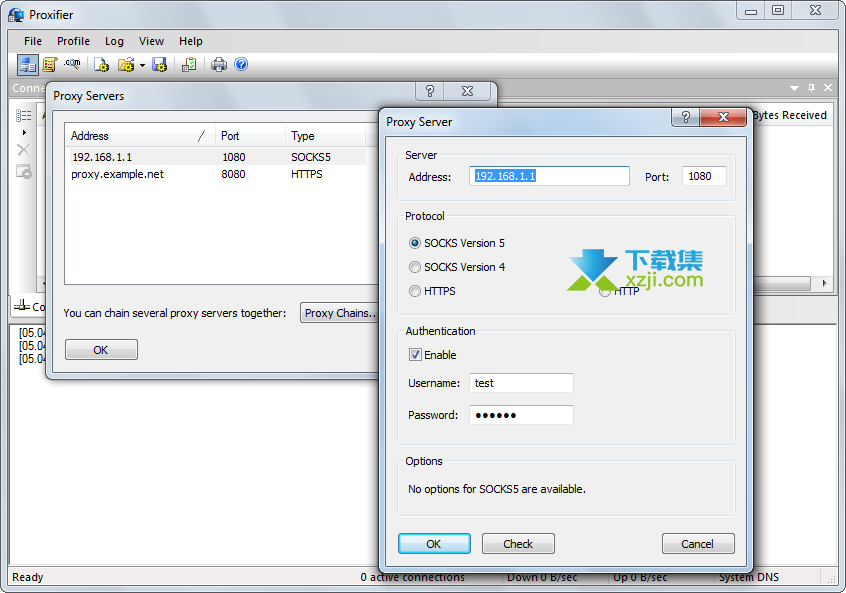Select the SOCKS Version 5 radio button

[x=414, y=243]
